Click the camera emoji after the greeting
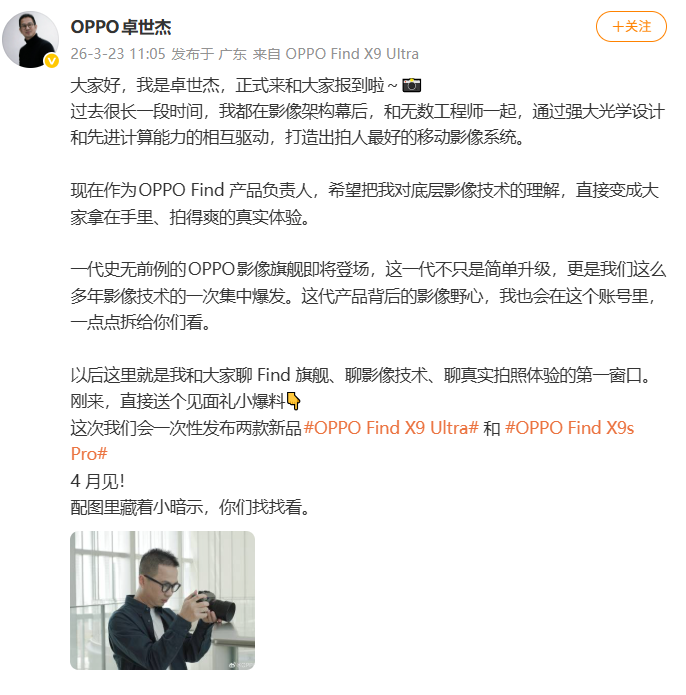Viewport: 686px width, 695px height. (x=411, y=85)
